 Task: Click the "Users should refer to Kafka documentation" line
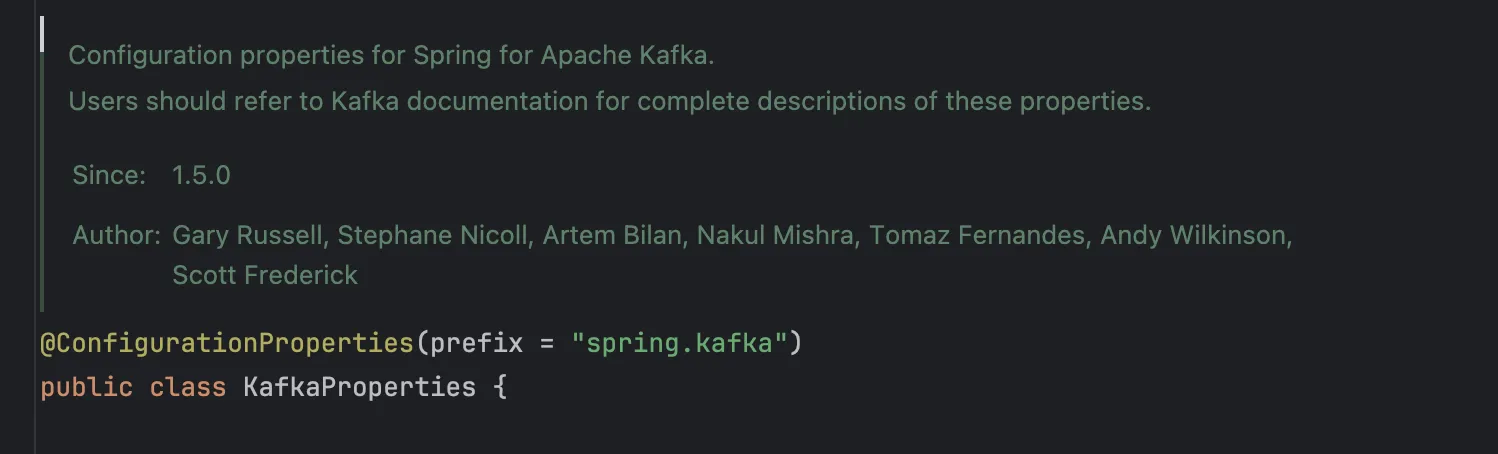pyautogui.click(x=610, y=101)
